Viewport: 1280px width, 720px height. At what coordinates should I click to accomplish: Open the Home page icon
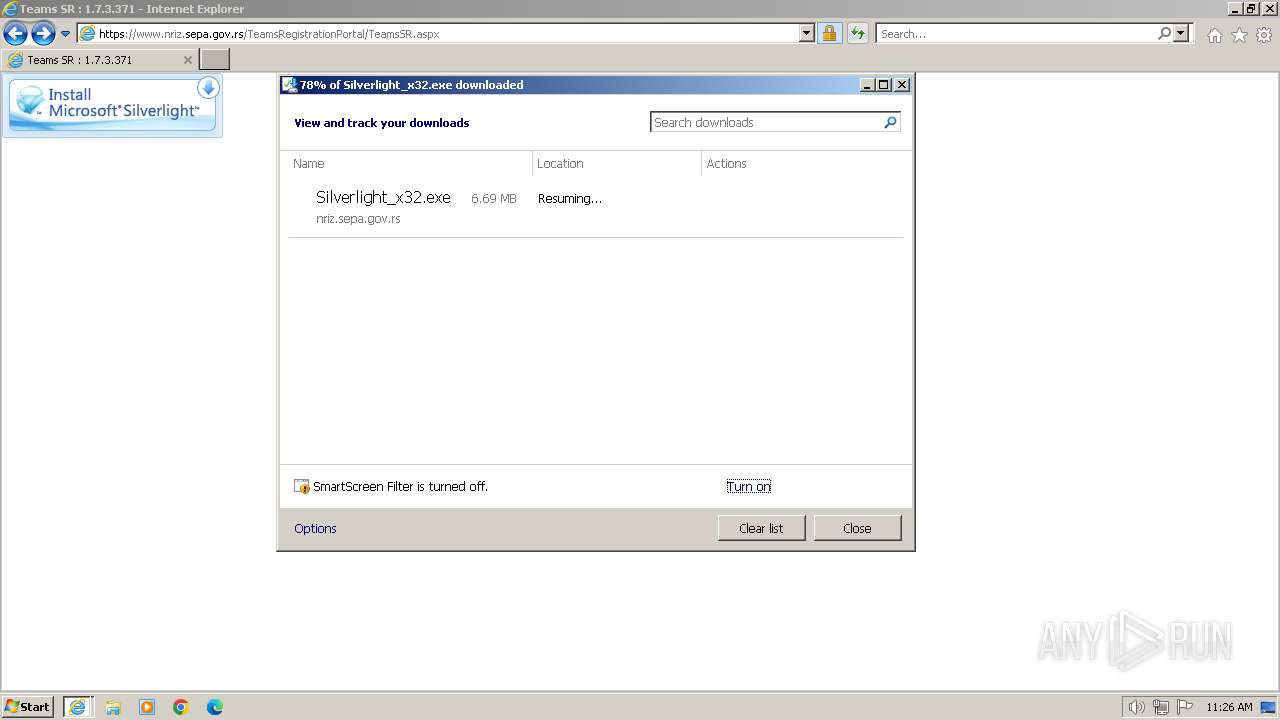pyautogui.click(x=1214, y=35)
